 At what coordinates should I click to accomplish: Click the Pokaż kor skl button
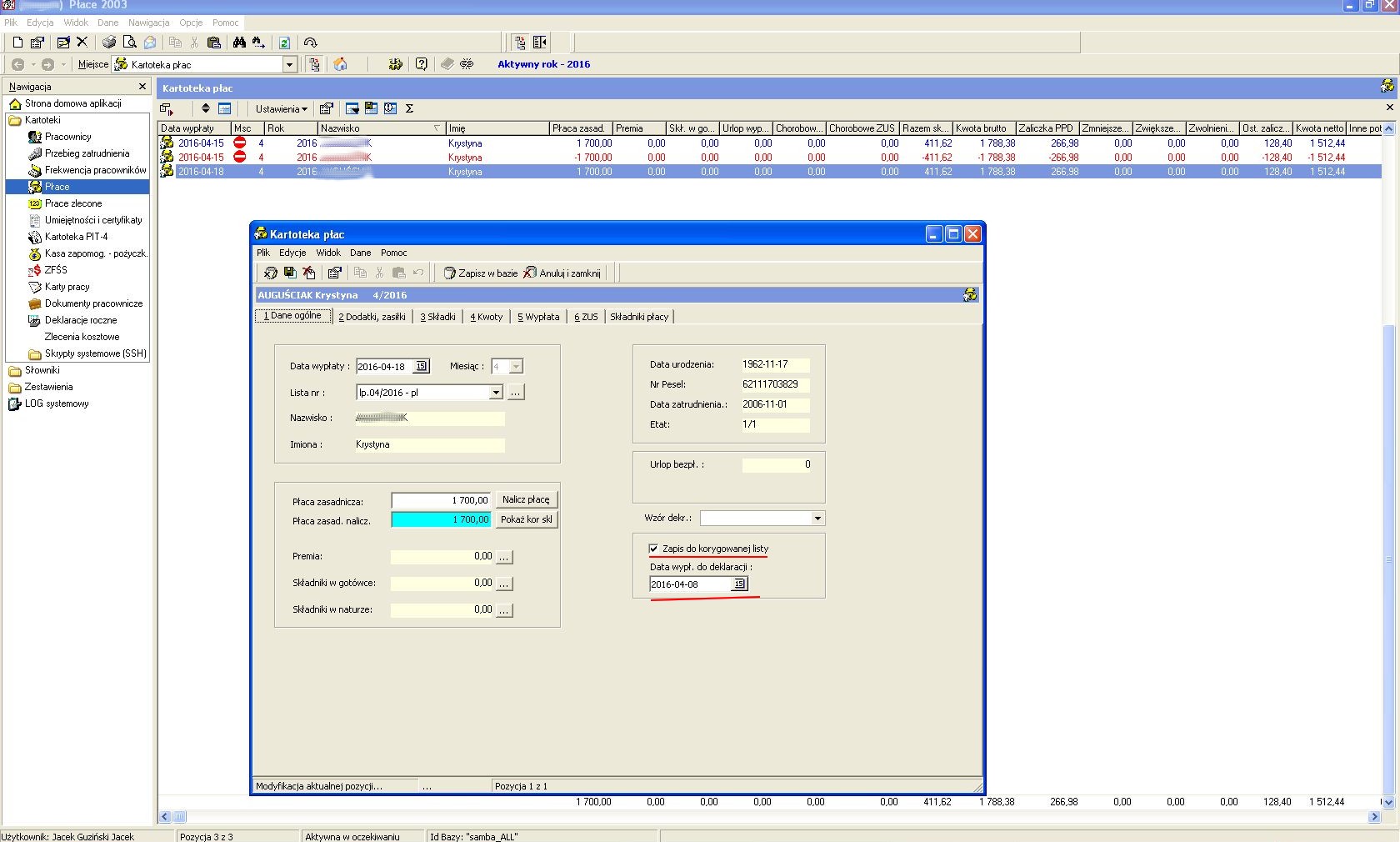526,519
